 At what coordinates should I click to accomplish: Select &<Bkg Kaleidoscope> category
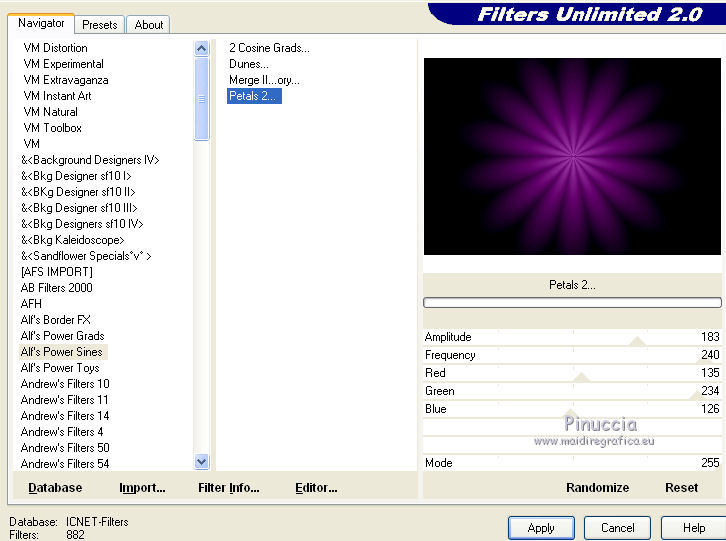[73, 239]
